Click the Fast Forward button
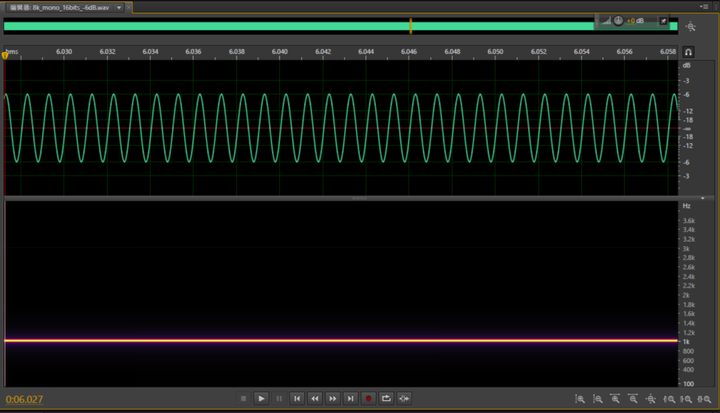The width and height of the screenshot is (720, 413). click(x=333, y=398)
